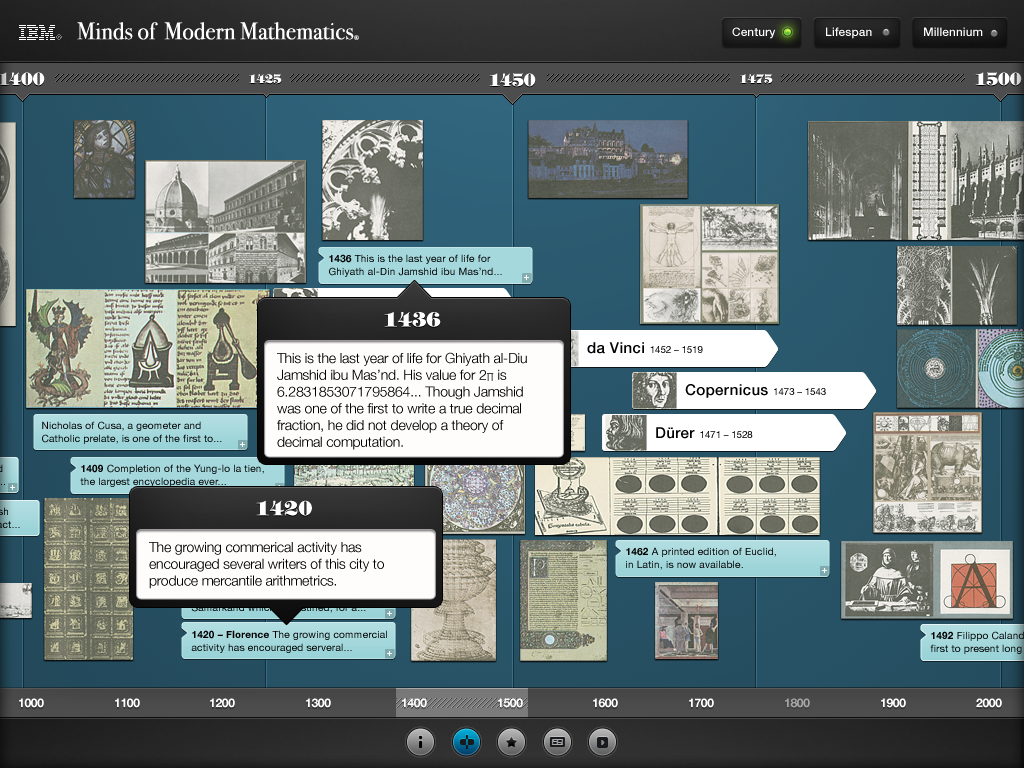Image resolution: width=1024 pixels, height=768 pixels.
Task: Jump to 1800 on the millennium bar
Action: [x=797, y=703]
